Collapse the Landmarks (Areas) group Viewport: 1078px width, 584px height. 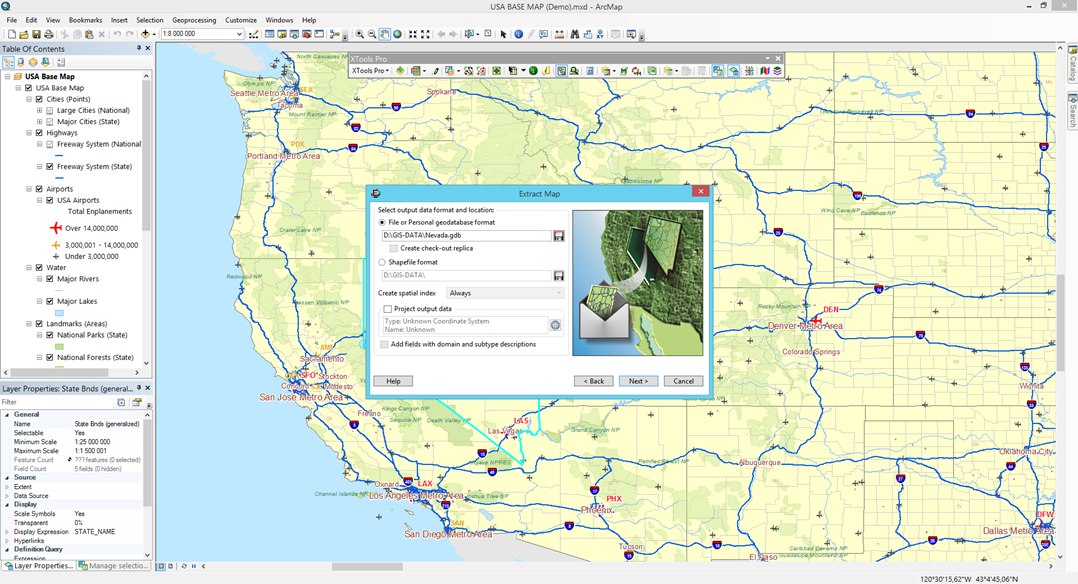coord(29,323)
